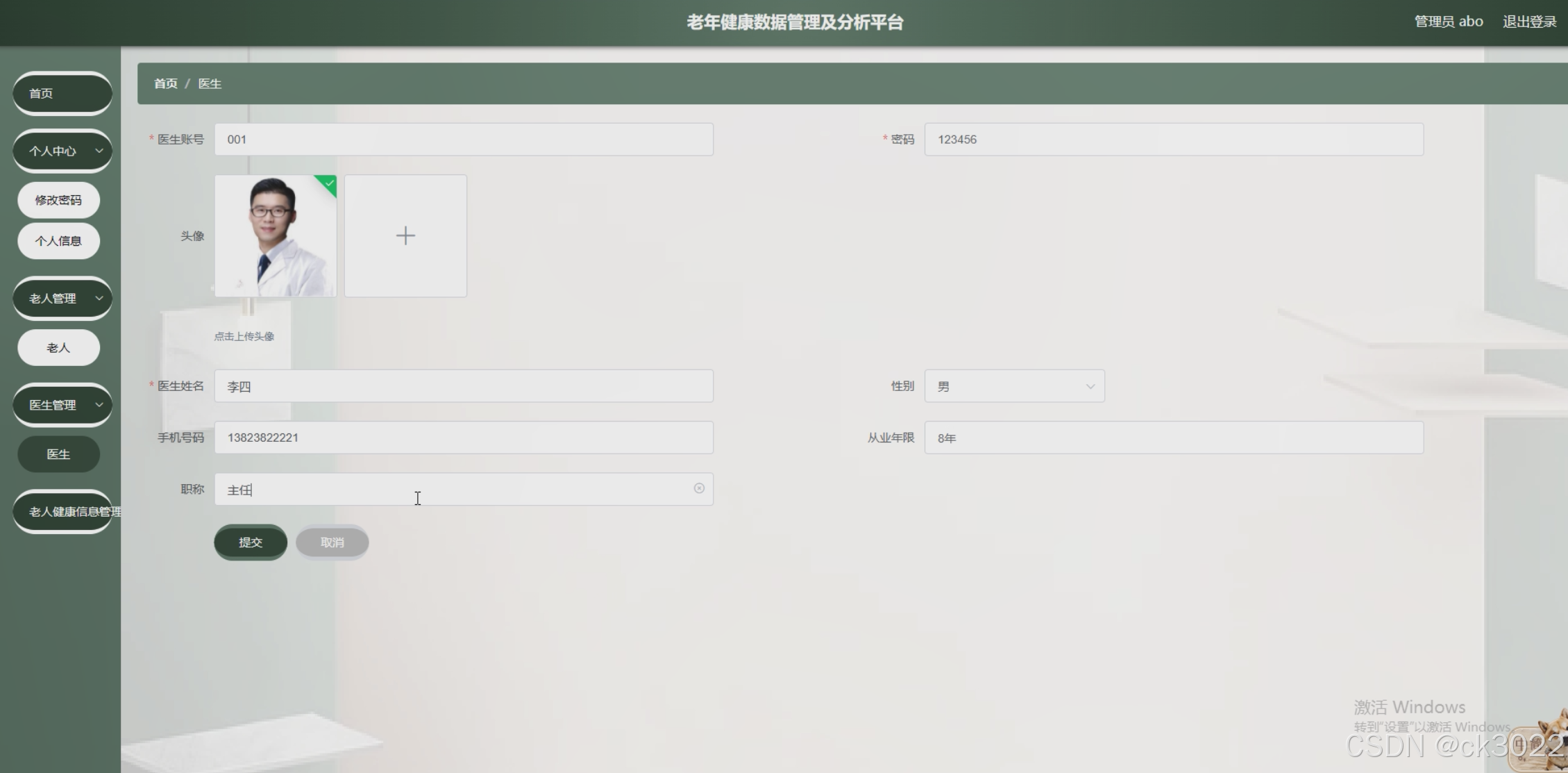Collapse the 医生管理 menu chevron
Viewport: 1568px width, 773px height.
coord(99,405)
